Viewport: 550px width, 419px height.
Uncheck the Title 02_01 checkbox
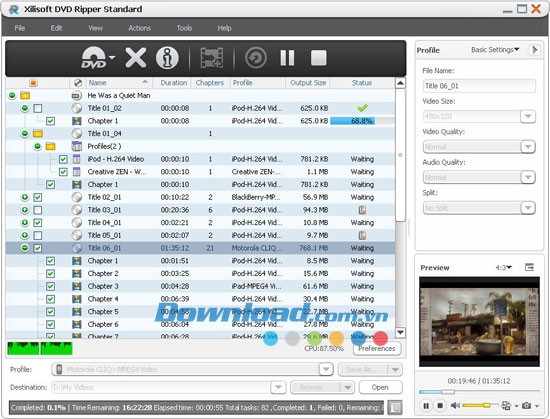pyautogui.click(x=38, y=197)
